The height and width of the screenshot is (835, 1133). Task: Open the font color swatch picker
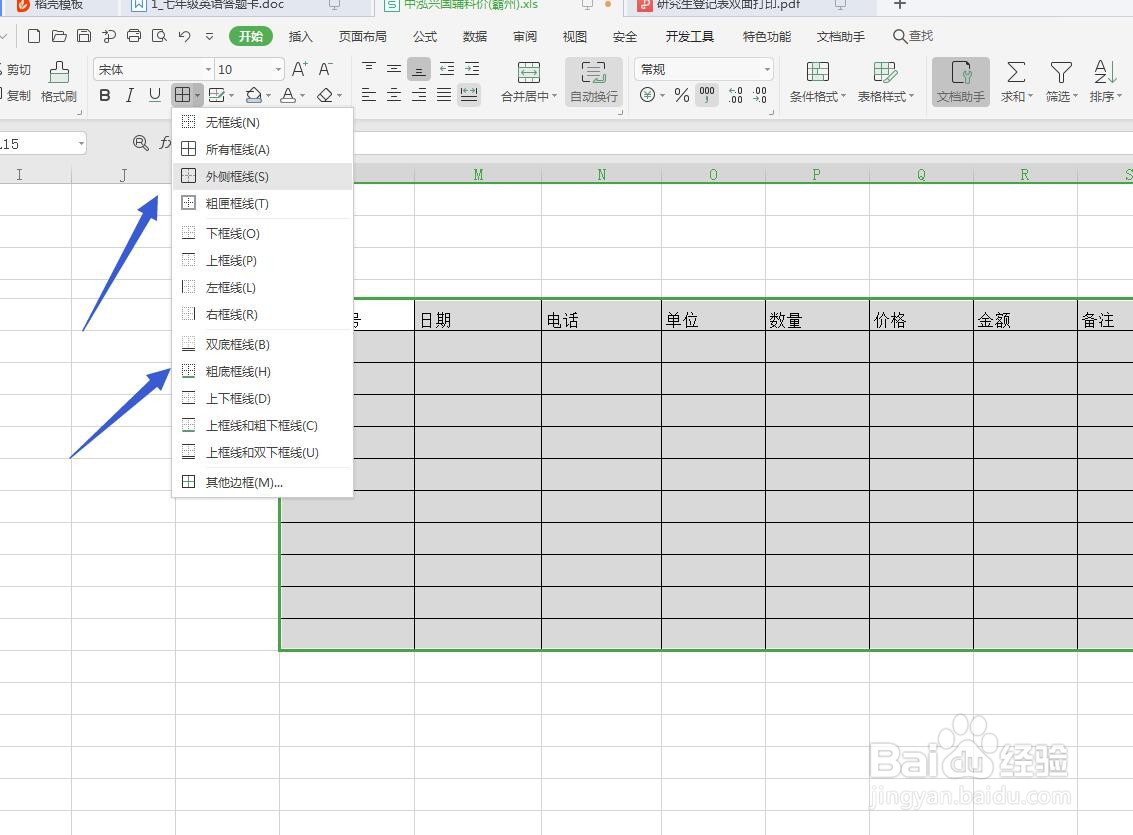(x=288, y=95)
